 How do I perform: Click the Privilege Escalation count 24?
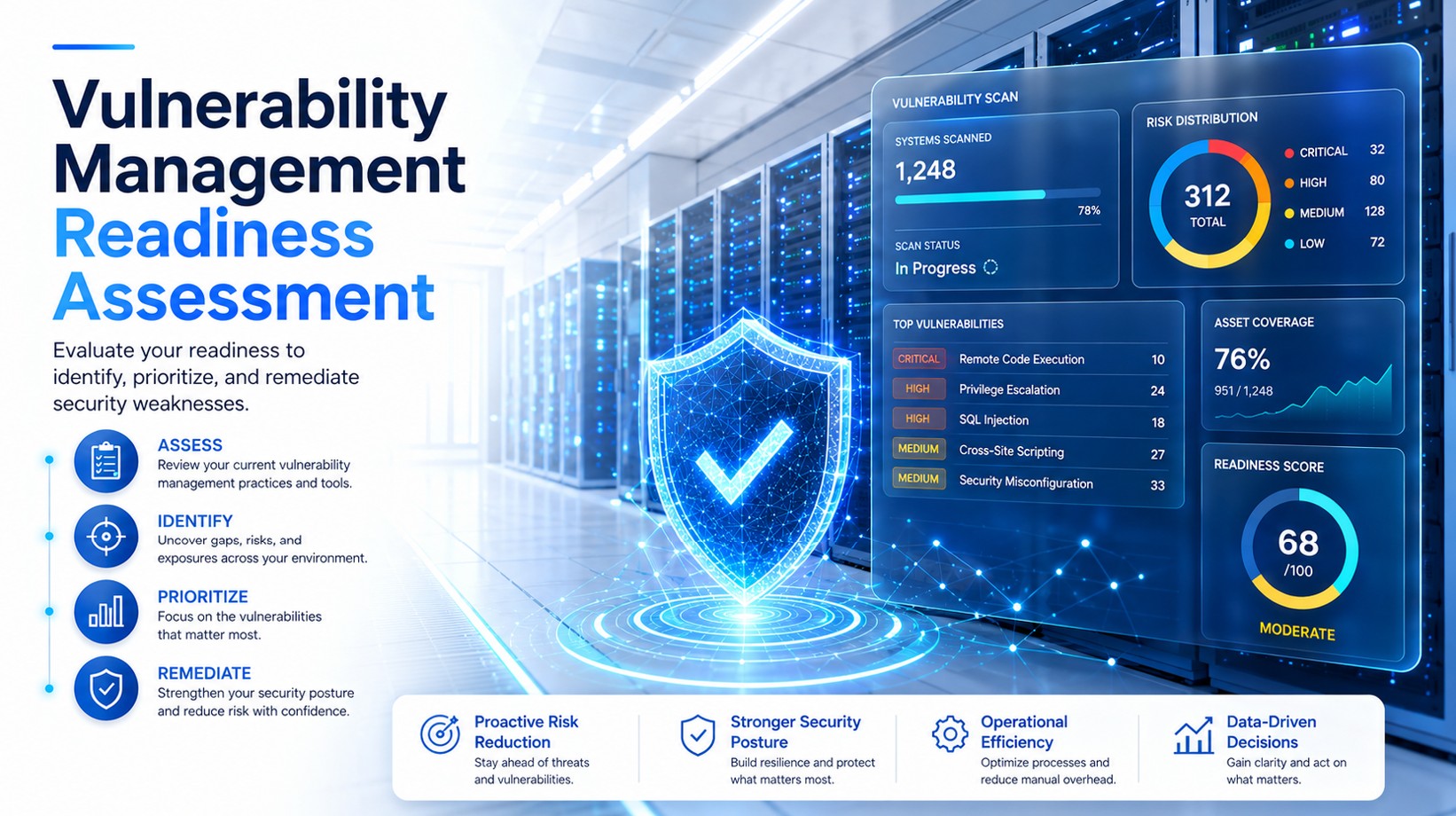(1157, 391)
